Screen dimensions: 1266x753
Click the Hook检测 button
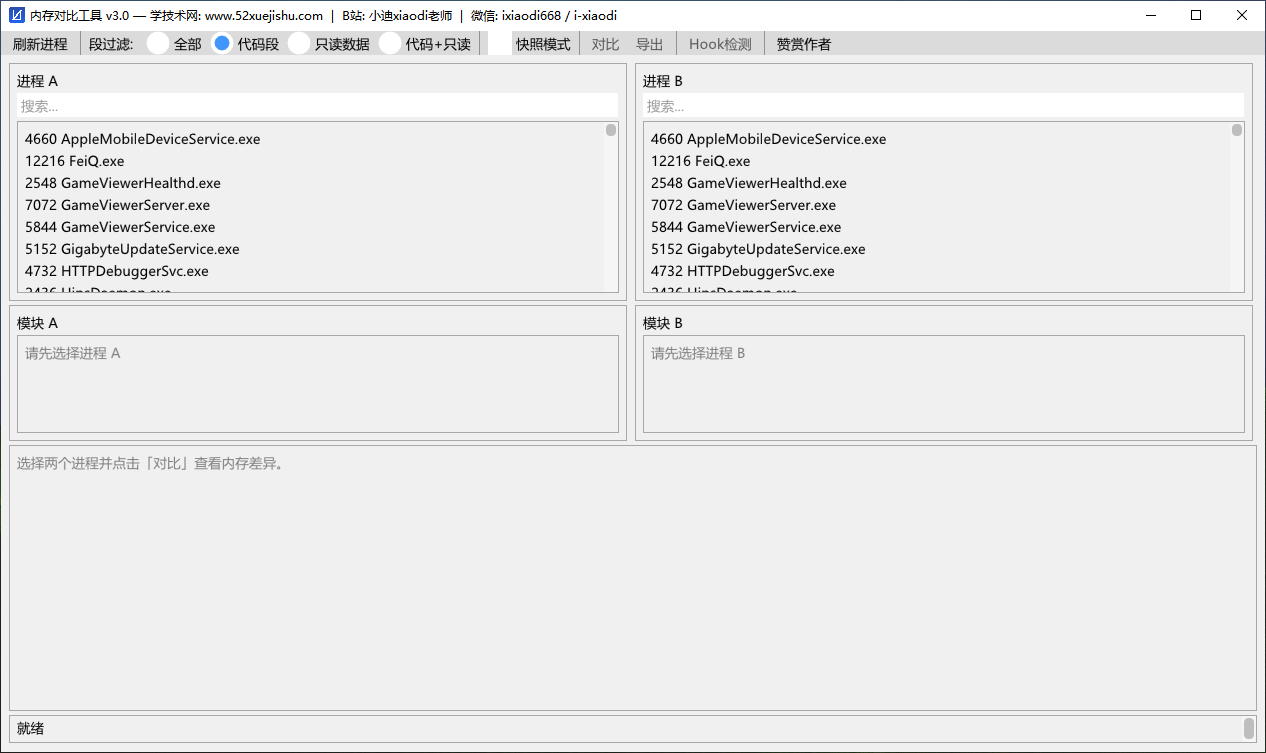point(720,44)
